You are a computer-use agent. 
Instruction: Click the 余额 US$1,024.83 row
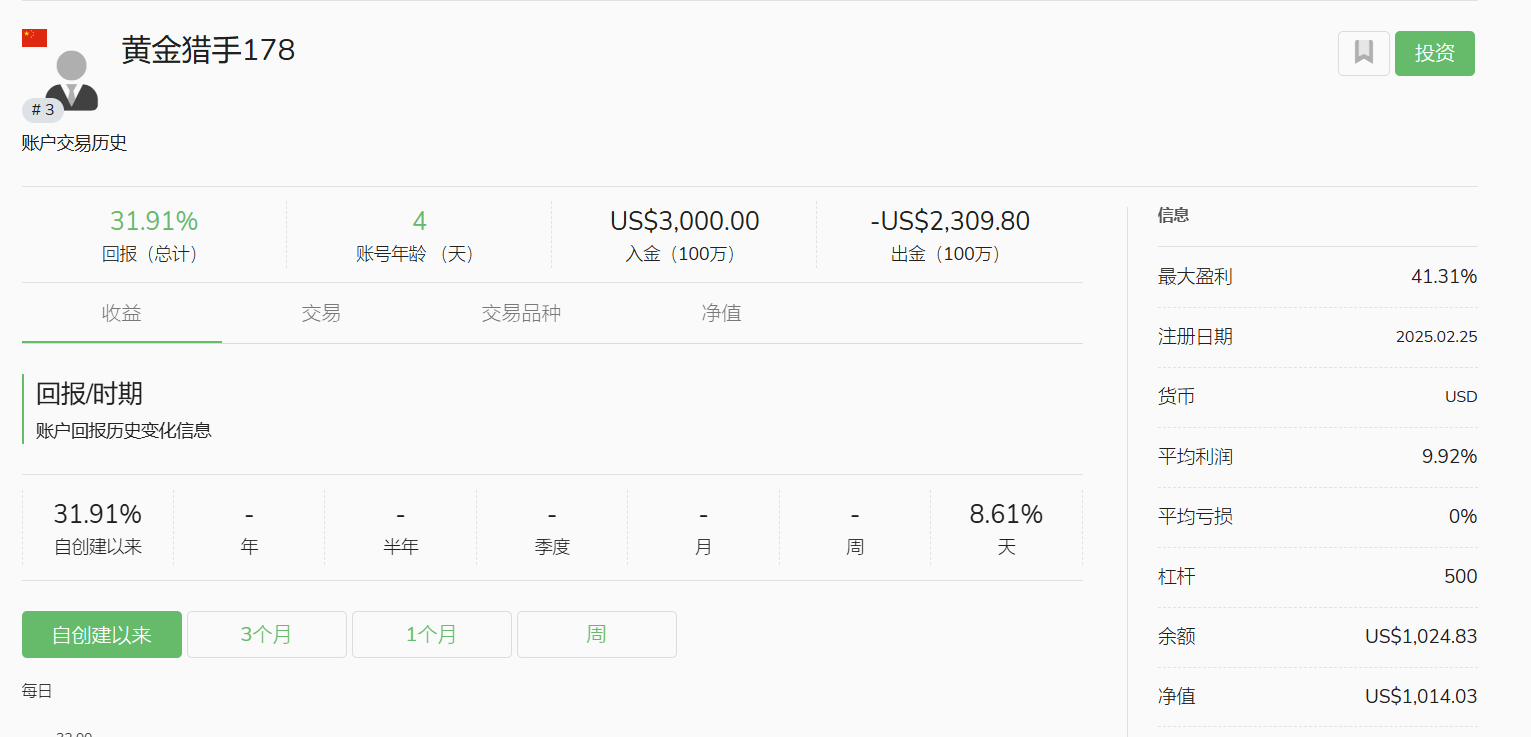tap(1317, 637)
